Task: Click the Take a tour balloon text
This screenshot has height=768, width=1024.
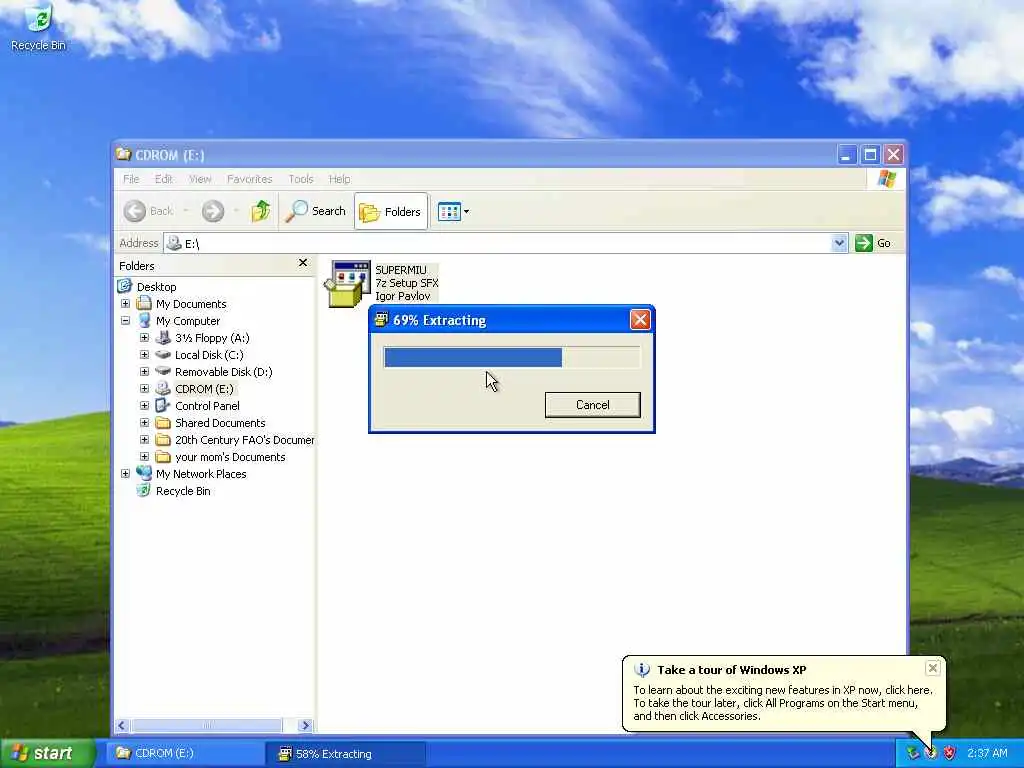Action: pyautogui.click(x=783, y=703)
